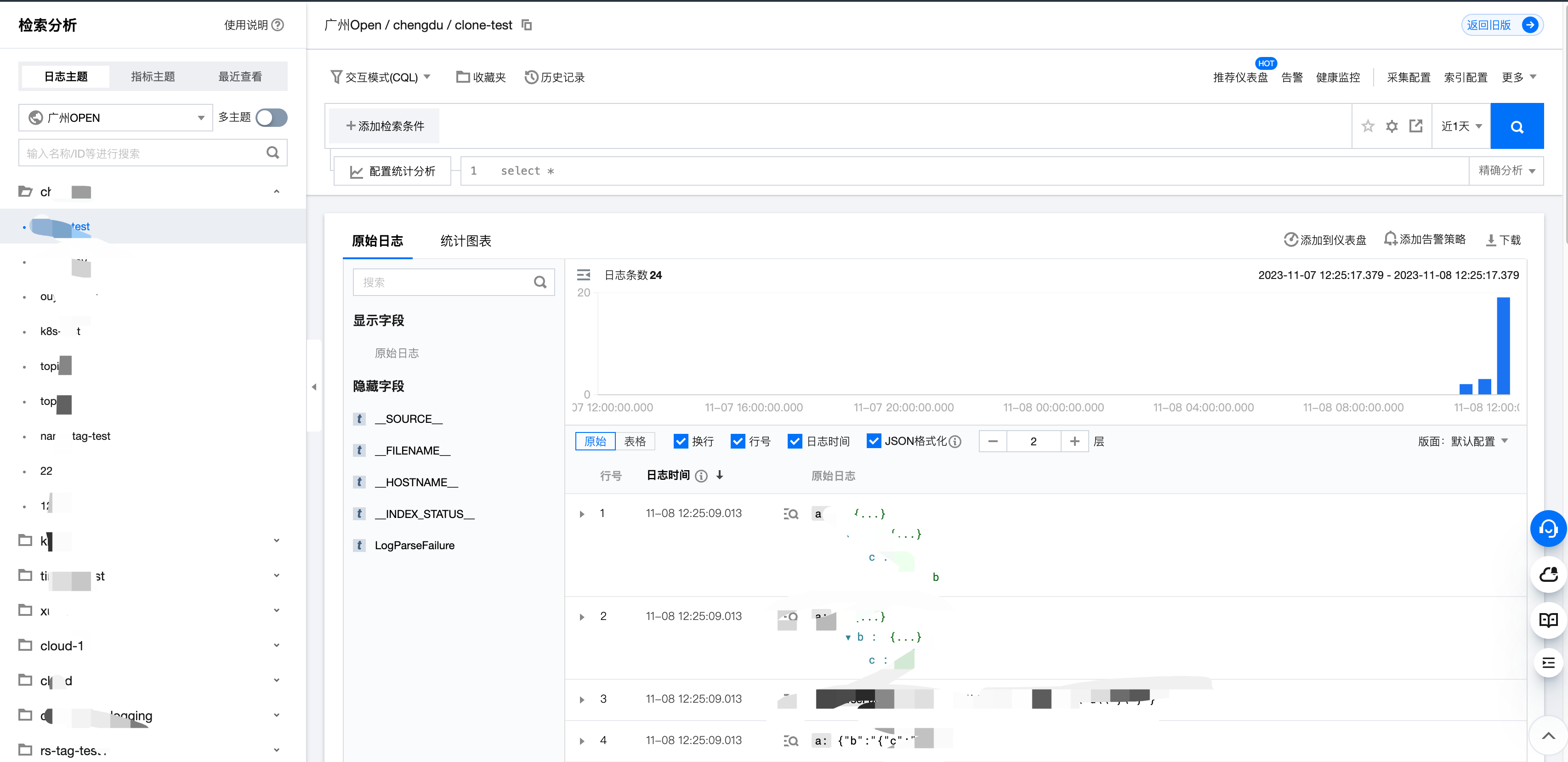Viewport: 1568px width, 762px height.
Task: Open search settings gear icon
Action: [x=1392, y=126]
